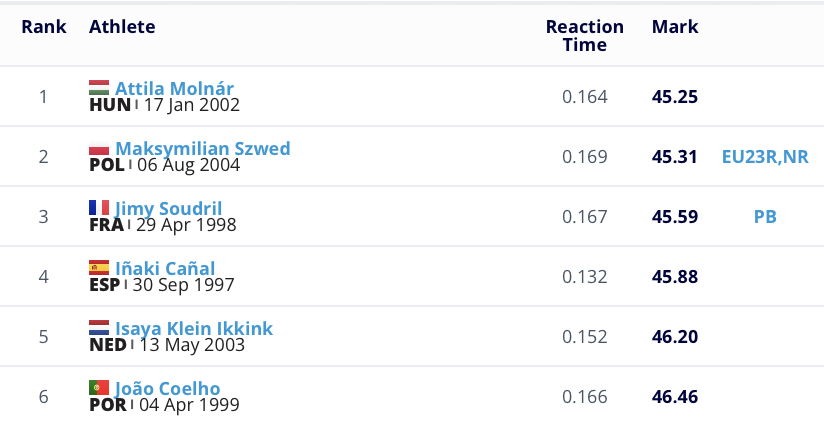Click the Spain flag icon

(99, 267)
